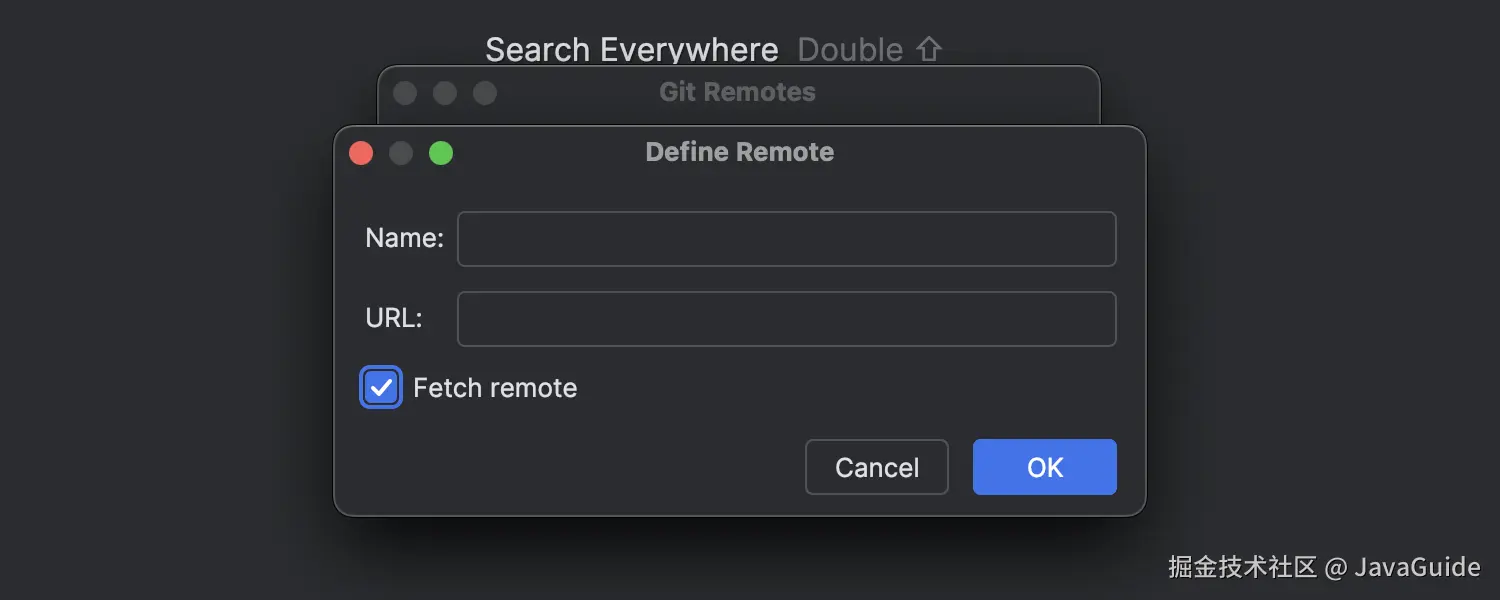Image resolution: width=1500 pixels, height=600 pixels.
Task: Click green zoom button of Define Remote
Action: pos(441,153)
